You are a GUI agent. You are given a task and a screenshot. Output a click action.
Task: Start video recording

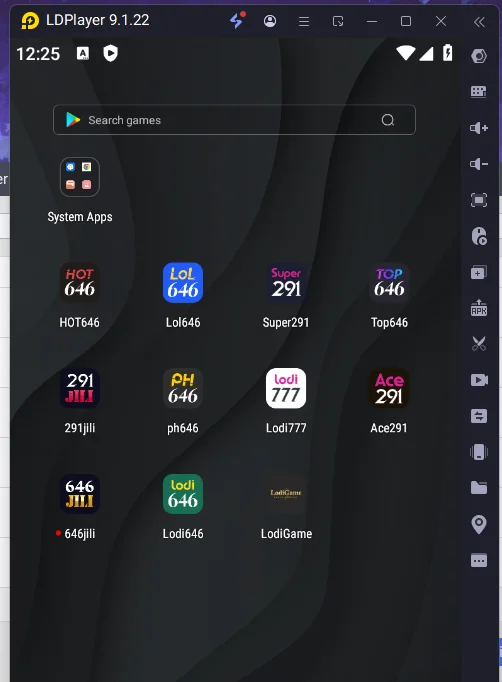(479, 380)
